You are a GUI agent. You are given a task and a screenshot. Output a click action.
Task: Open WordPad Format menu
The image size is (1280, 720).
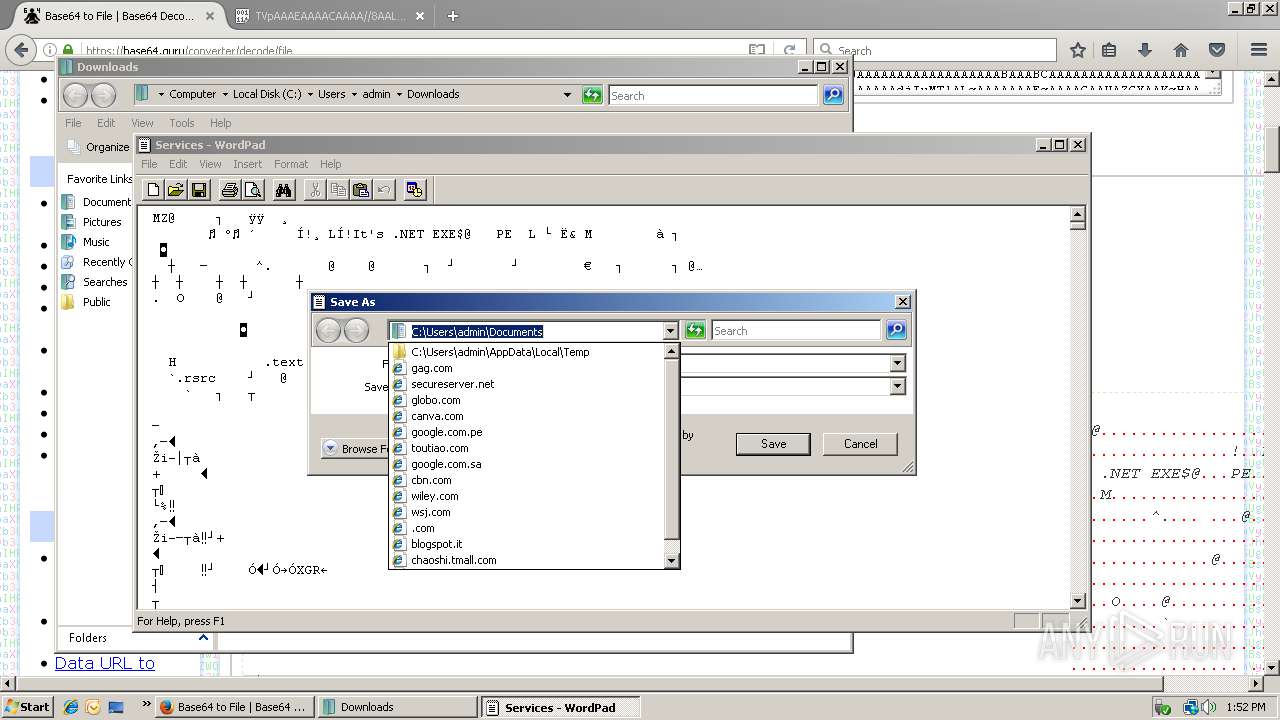[291, 164]
